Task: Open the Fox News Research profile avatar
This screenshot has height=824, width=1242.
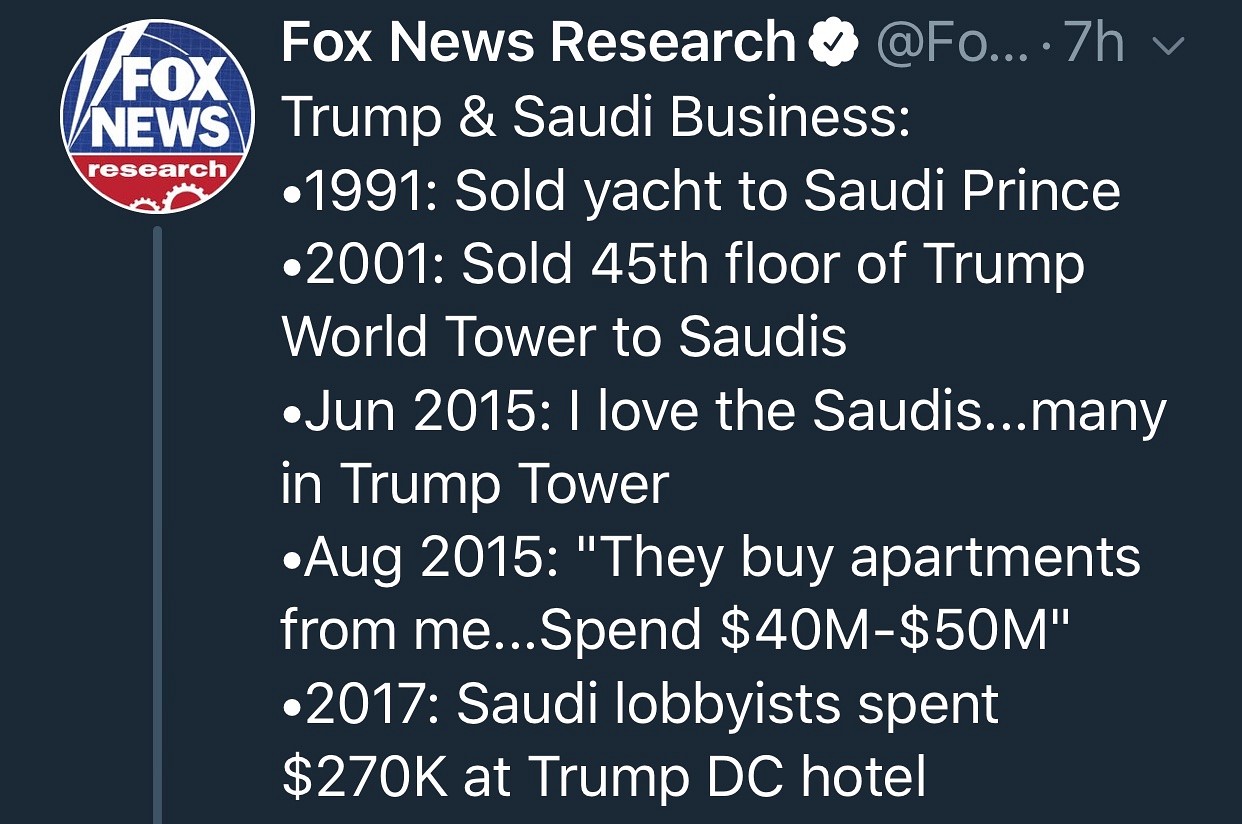Action: (158, 119)
